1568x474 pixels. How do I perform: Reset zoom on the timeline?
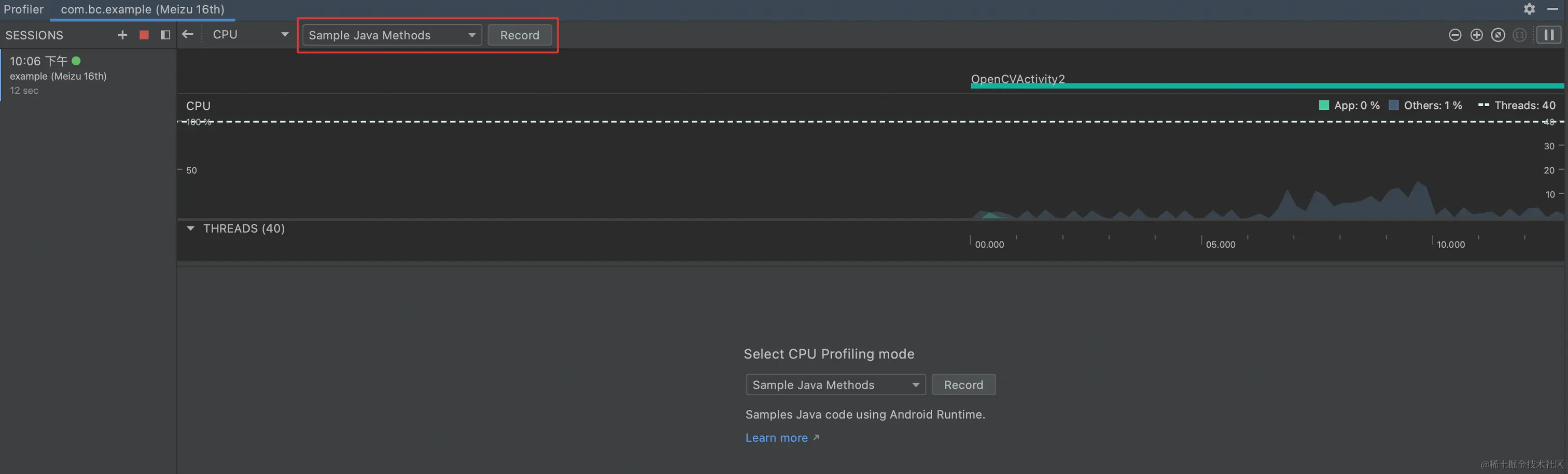point(1498,35)
